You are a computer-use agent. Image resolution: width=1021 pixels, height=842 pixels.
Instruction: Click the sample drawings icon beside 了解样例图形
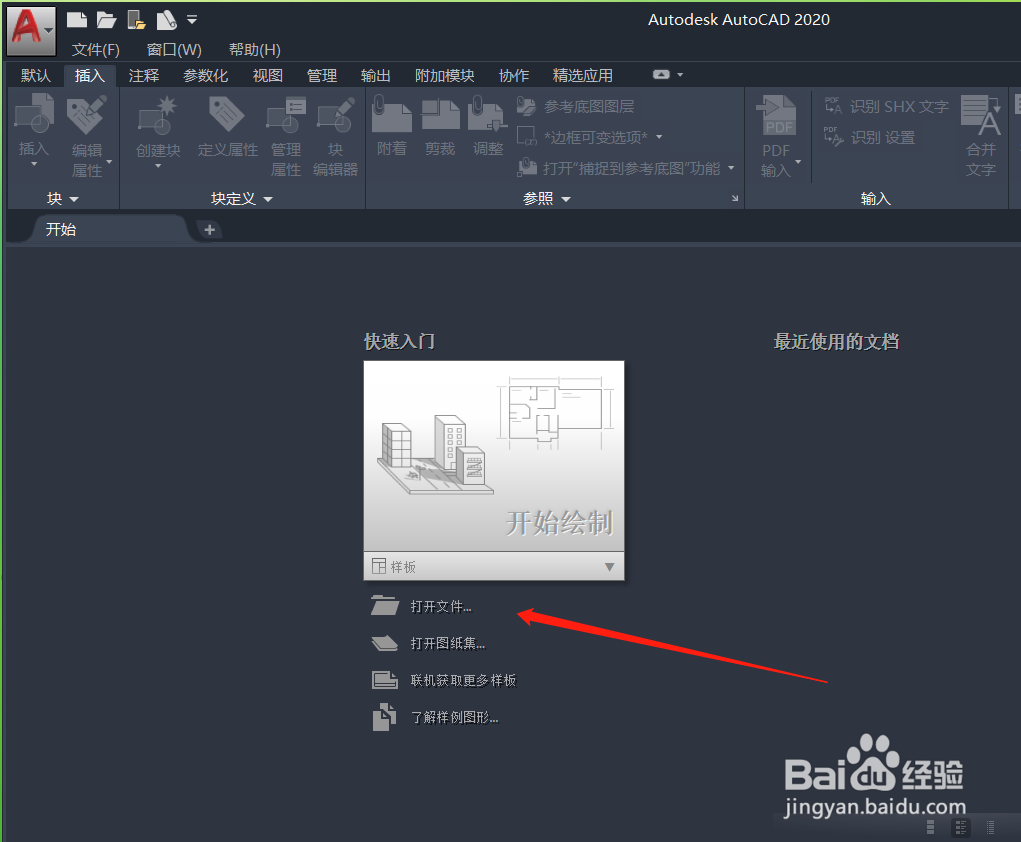(x=384, y=717)
